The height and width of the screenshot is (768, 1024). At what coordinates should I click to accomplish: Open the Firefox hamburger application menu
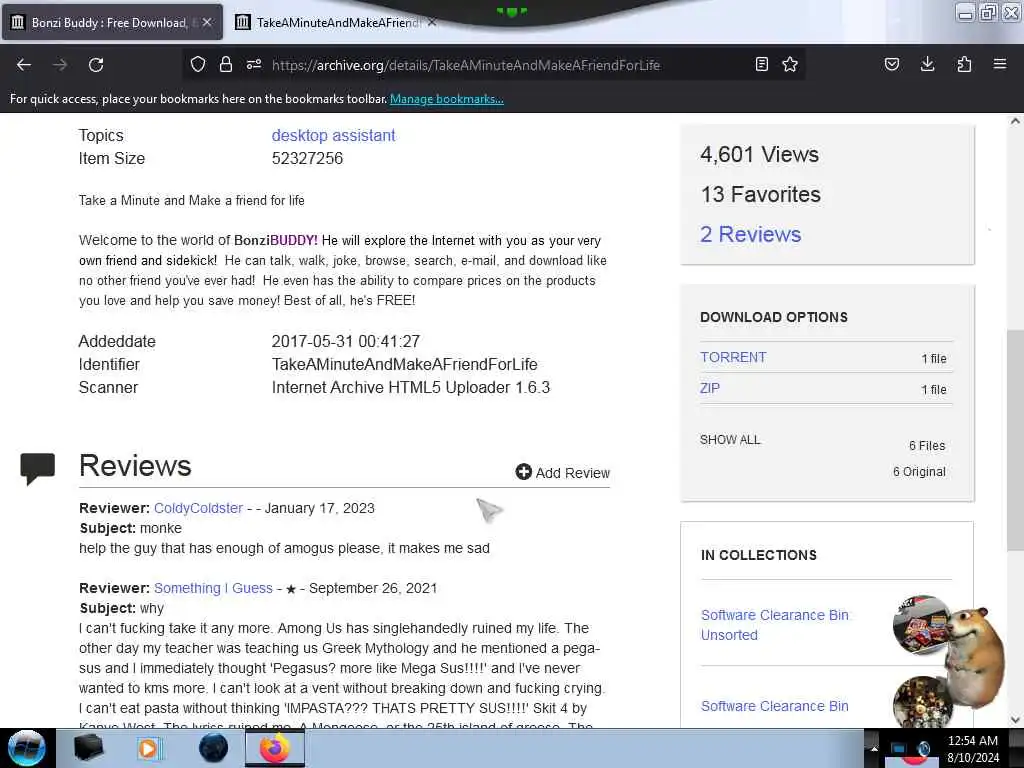pyautogui.click(x=1000, y=64)
